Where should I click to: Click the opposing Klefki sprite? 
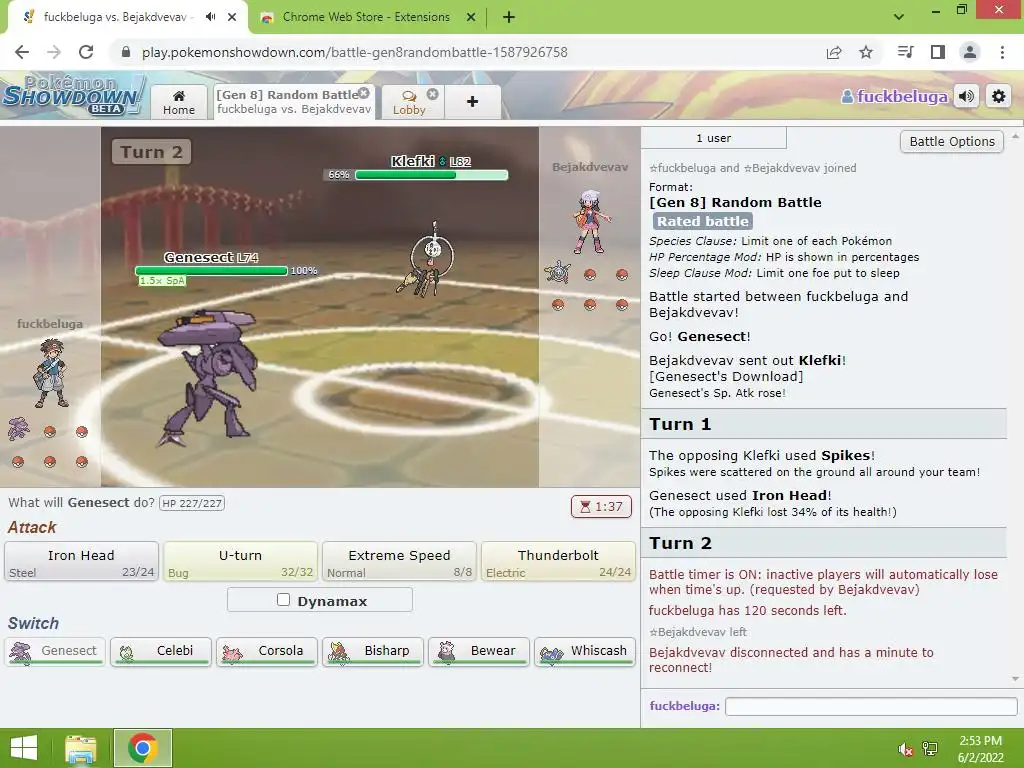[x=428, y=260]
